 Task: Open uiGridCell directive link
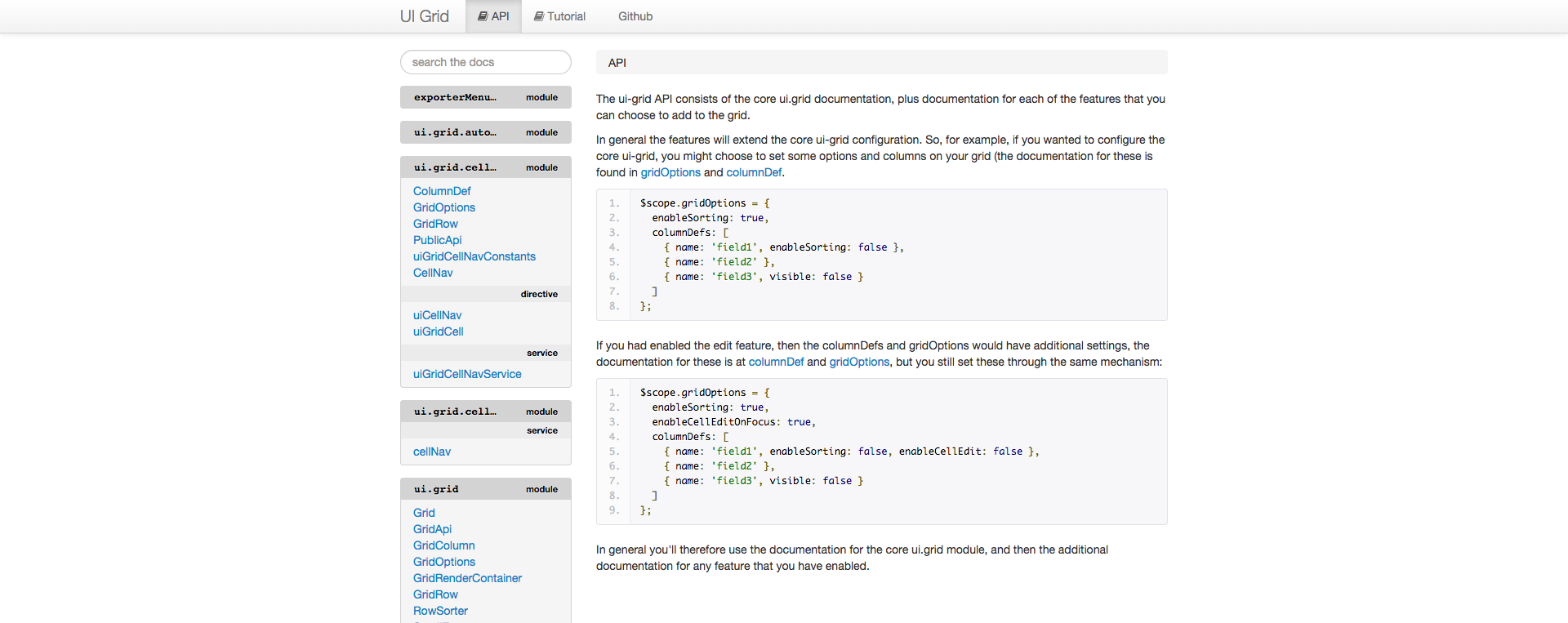(x=439, y=332)
